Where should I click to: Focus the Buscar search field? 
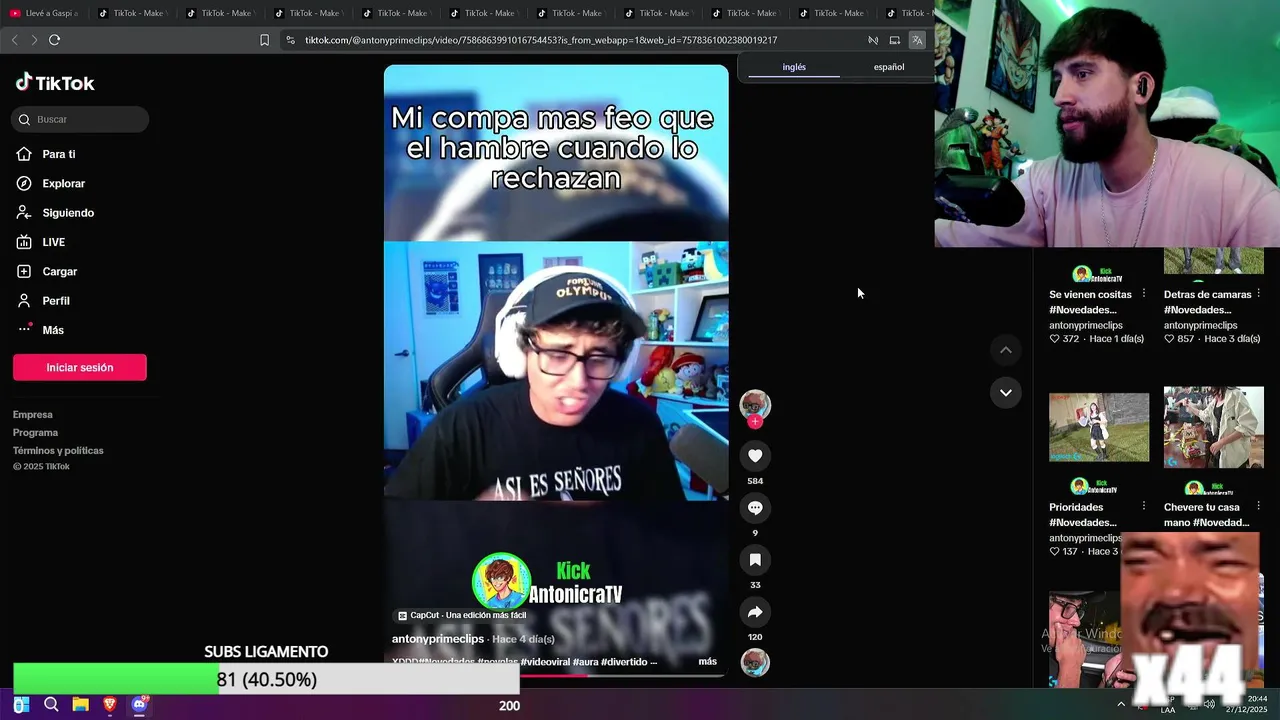pos(80,119)
